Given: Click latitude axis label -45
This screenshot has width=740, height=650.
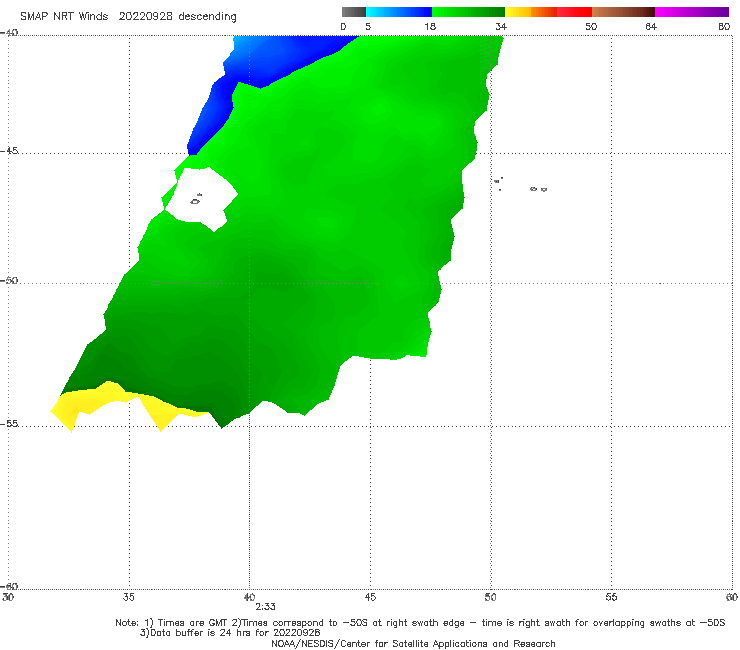Looking at the screenshot, I should click(x=9, y=151).
